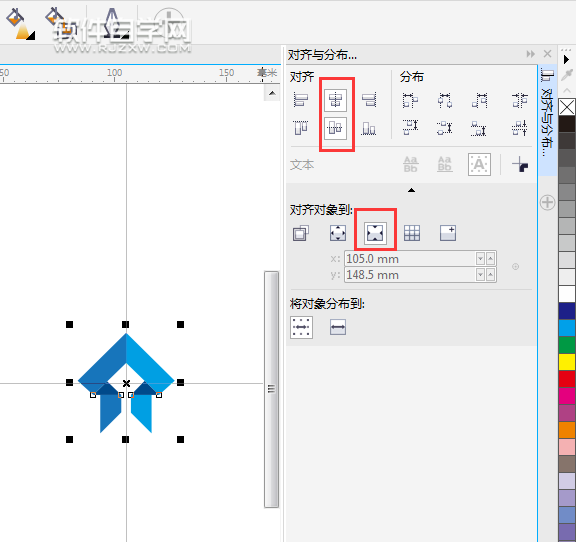Select the align bottom icon
This screenshot has width=576, height=542.
(369, 128)
